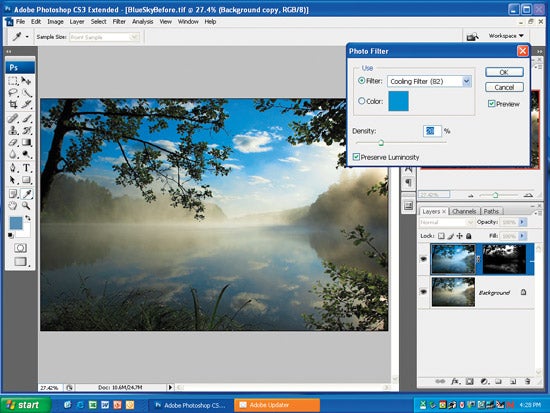The height and width of the screenshot is (413, 550).
Task: Select the Pen tool
Action: [13, 168]
